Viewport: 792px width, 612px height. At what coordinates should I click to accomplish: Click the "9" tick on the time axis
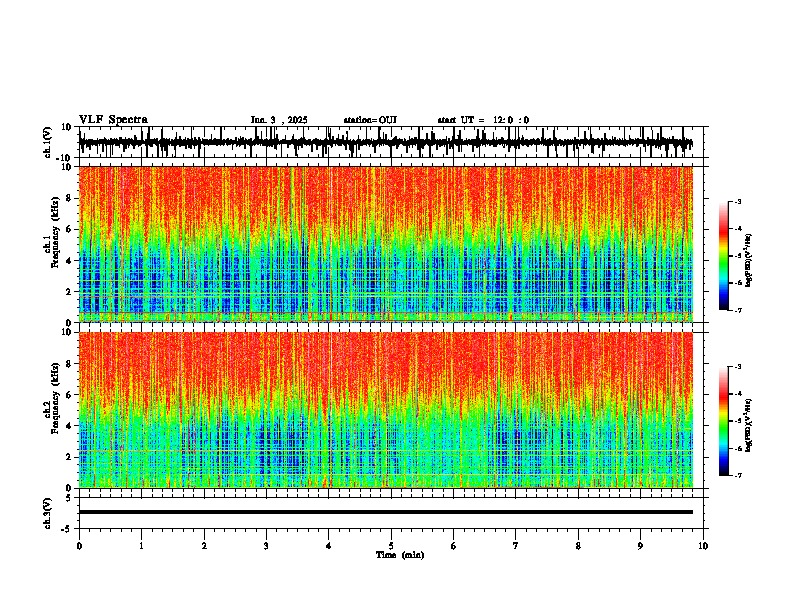pyautogui.click(x=640, y=546)
